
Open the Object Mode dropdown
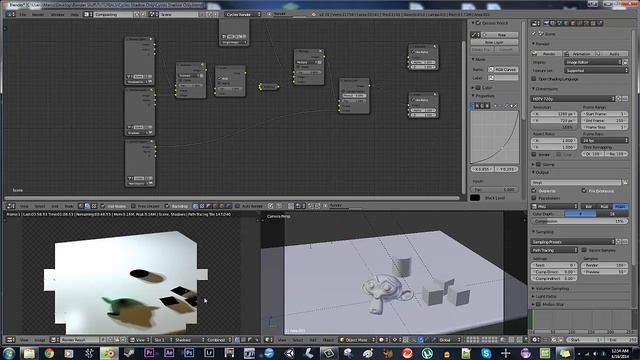point(357,340)
